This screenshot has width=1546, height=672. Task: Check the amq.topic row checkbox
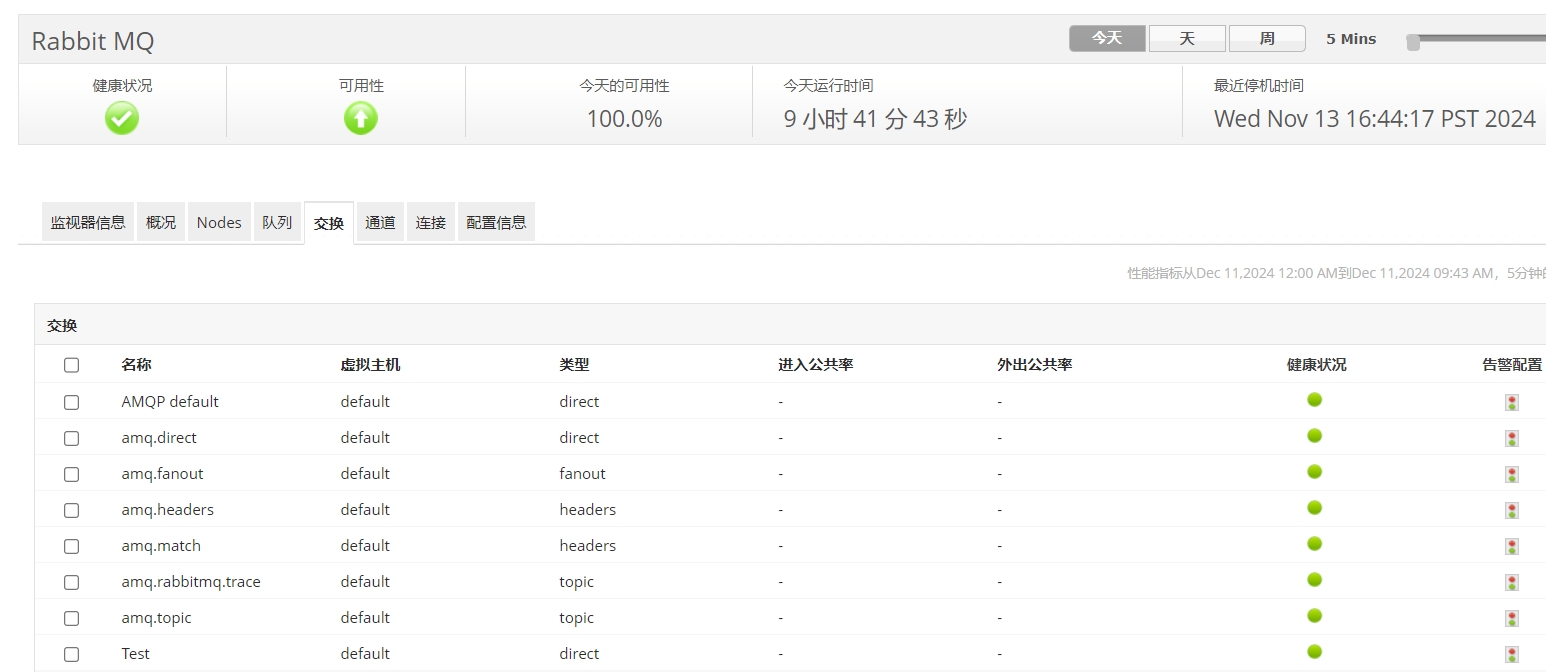coord(71,618)
